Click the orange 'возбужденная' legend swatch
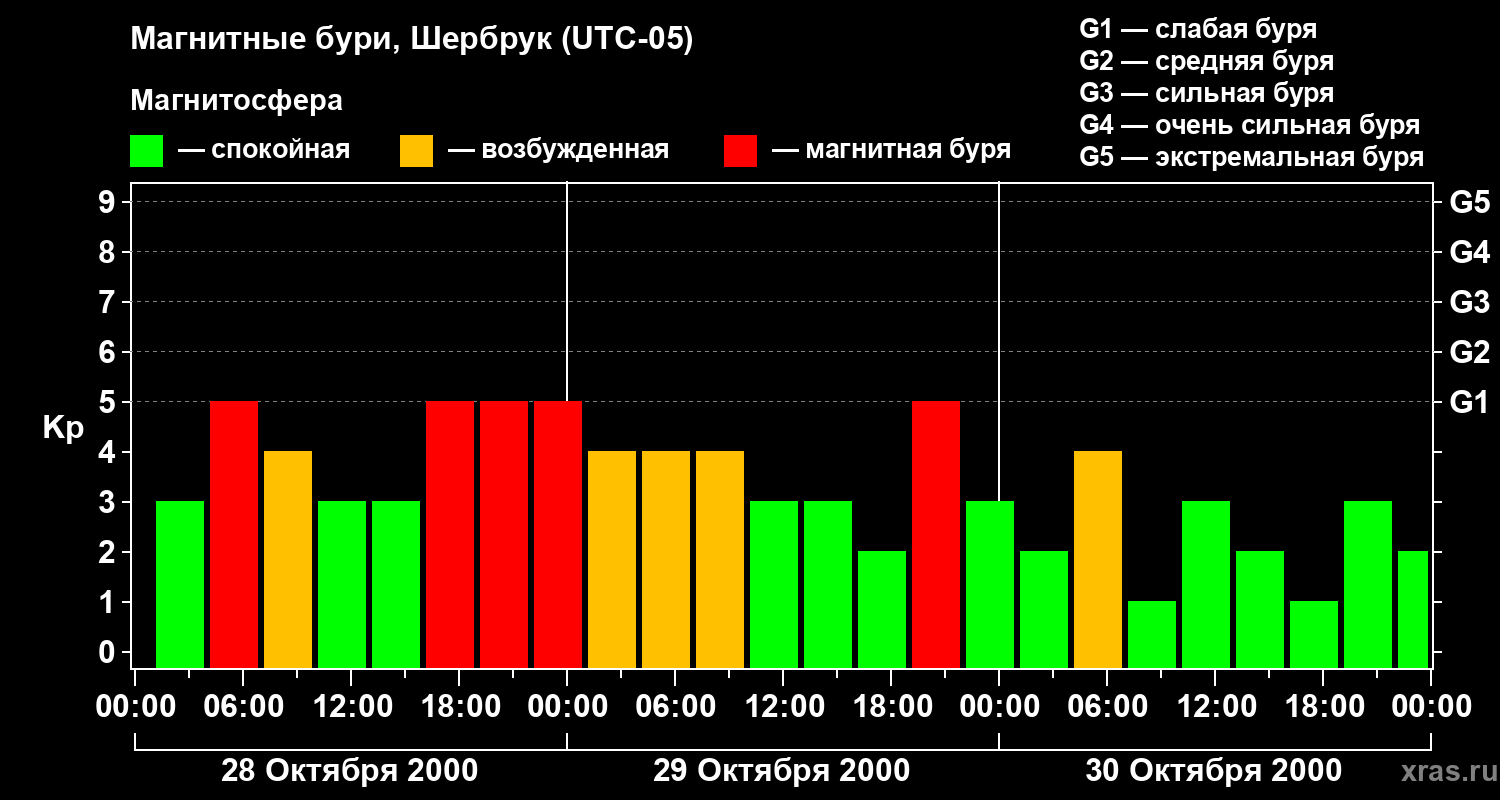 click(416, 151)
